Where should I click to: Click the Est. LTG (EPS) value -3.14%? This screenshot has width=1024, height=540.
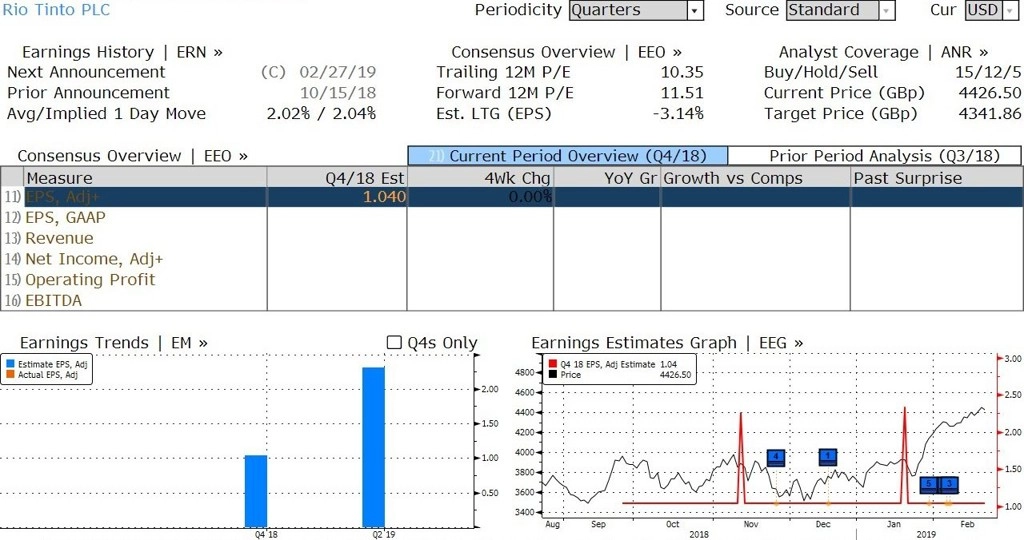pyautogui.click(x=678, y=114)
